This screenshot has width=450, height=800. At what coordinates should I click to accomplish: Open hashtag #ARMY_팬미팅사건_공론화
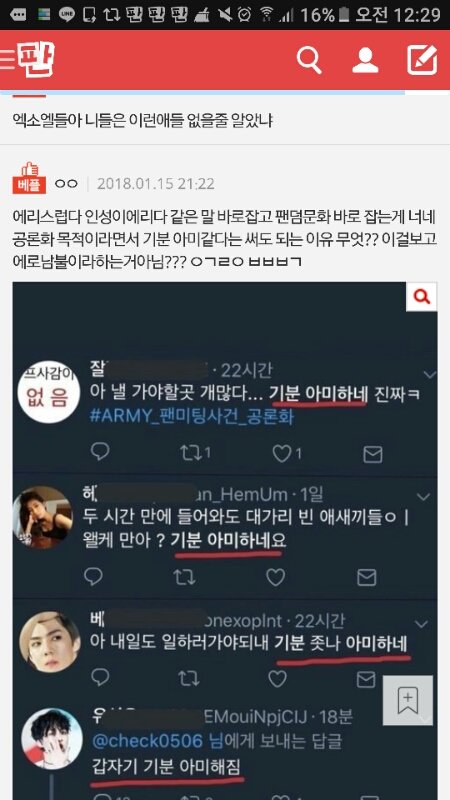[192, 416]
